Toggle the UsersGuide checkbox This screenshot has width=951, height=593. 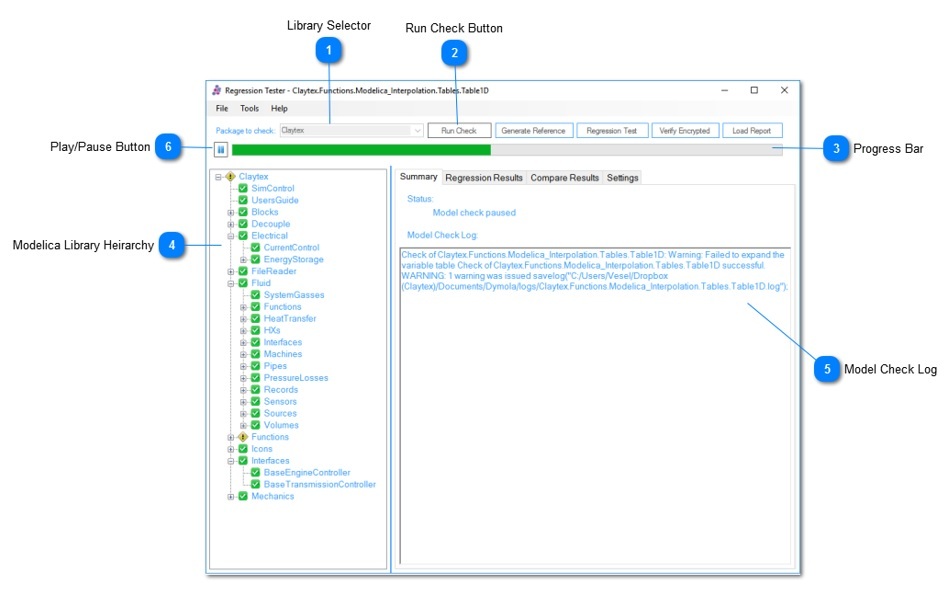243,200
